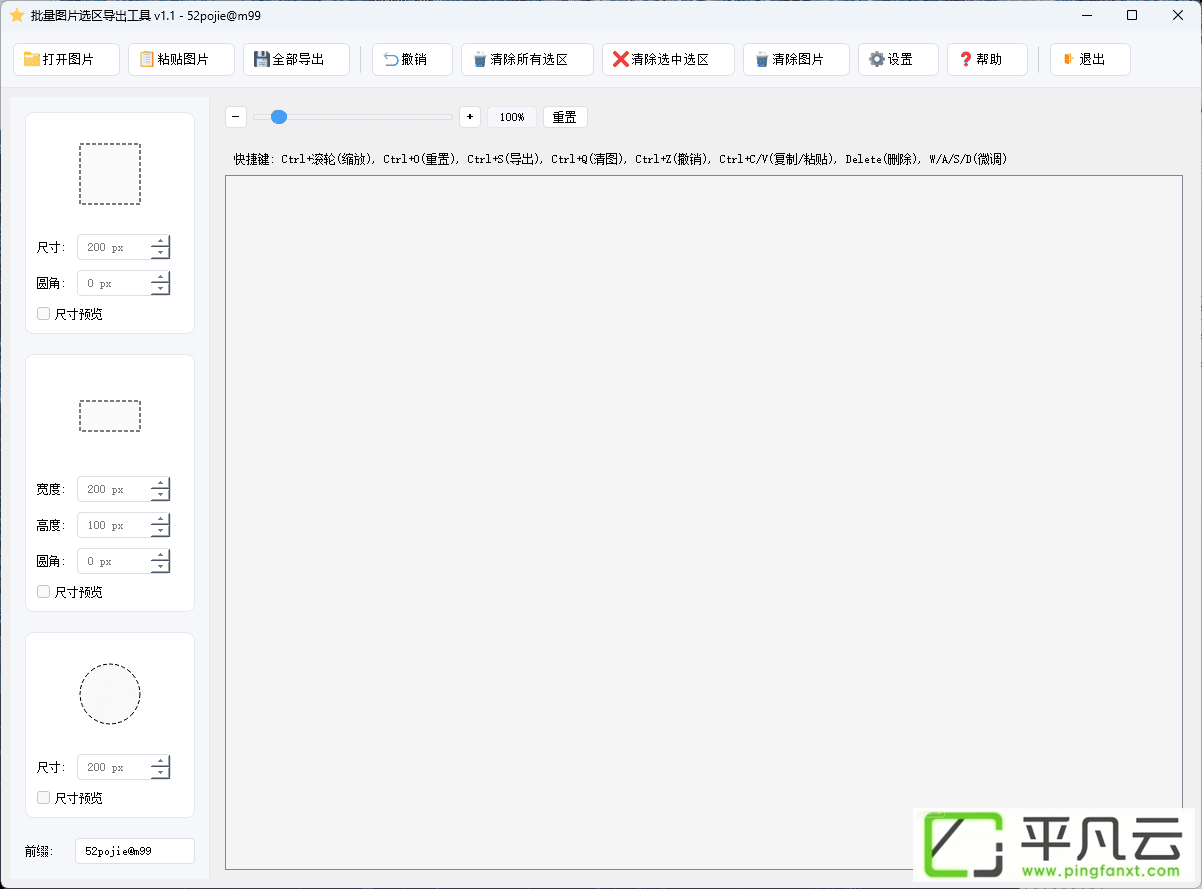This screenshot has height=889, width=1202.
Task: Click the zoom in plus button
Action: (x=470, y=117)
